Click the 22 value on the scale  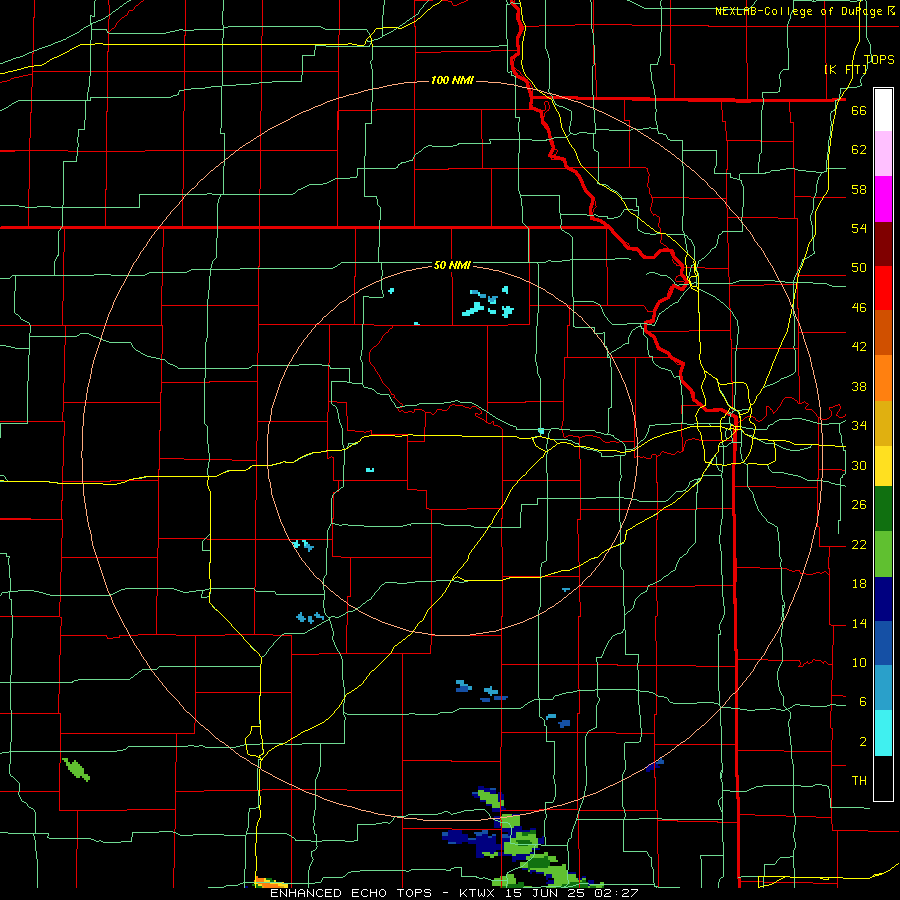click(x=859, y=545)
